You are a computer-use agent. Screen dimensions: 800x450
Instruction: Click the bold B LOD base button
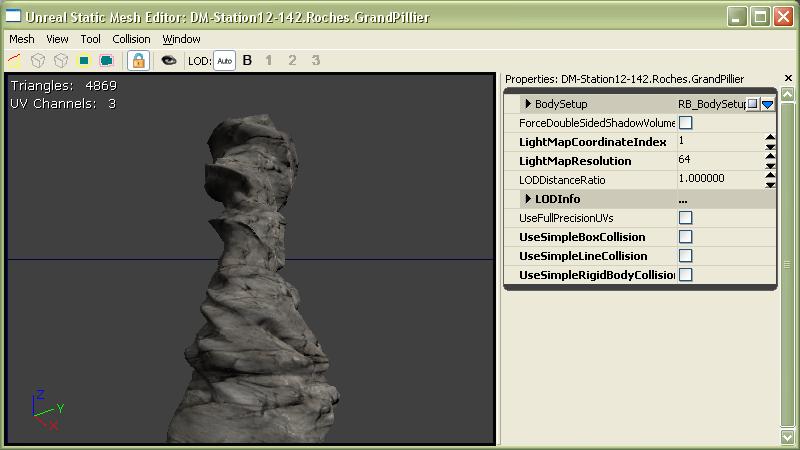(248, 61)
